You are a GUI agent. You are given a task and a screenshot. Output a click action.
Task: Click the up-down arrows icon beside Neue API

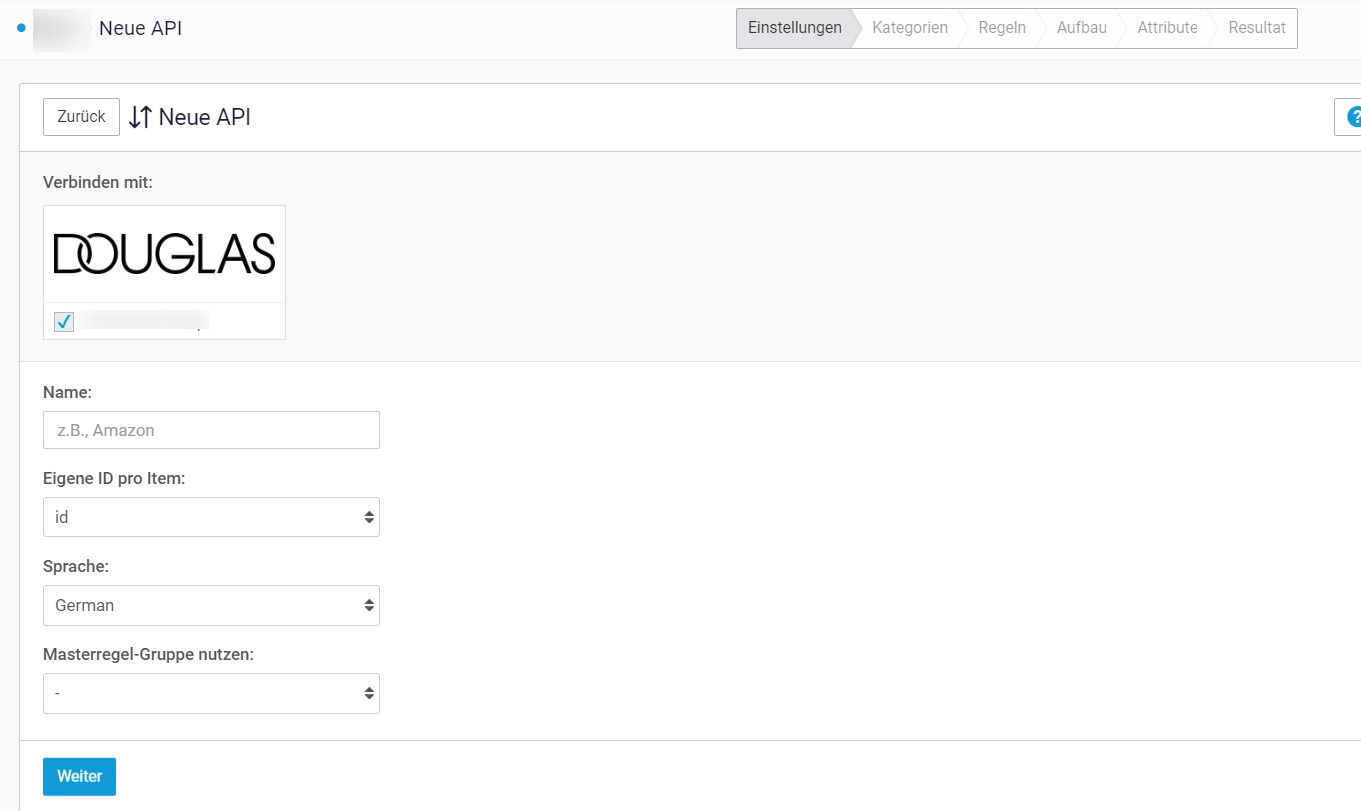click(140, 117)
